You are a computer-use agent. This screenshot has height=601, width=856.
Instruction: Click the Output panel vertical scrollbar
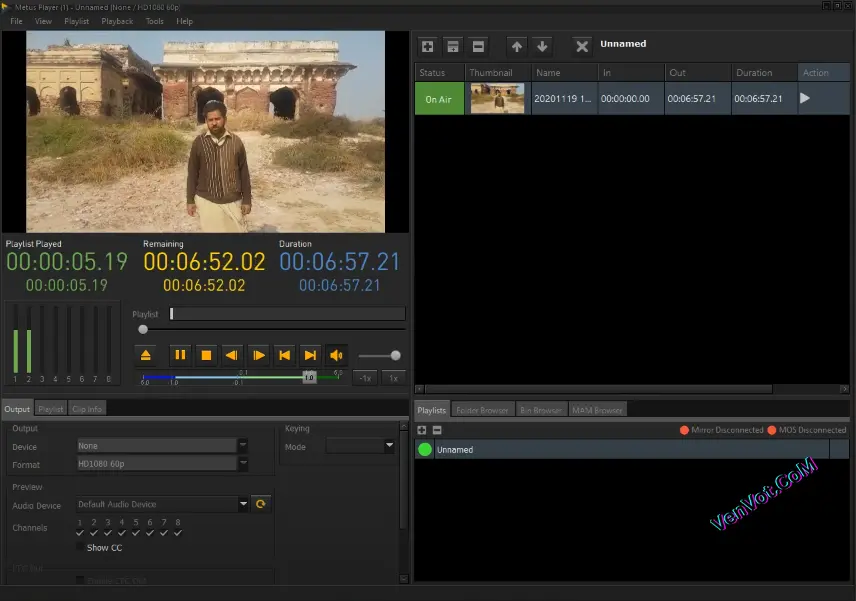404,480
